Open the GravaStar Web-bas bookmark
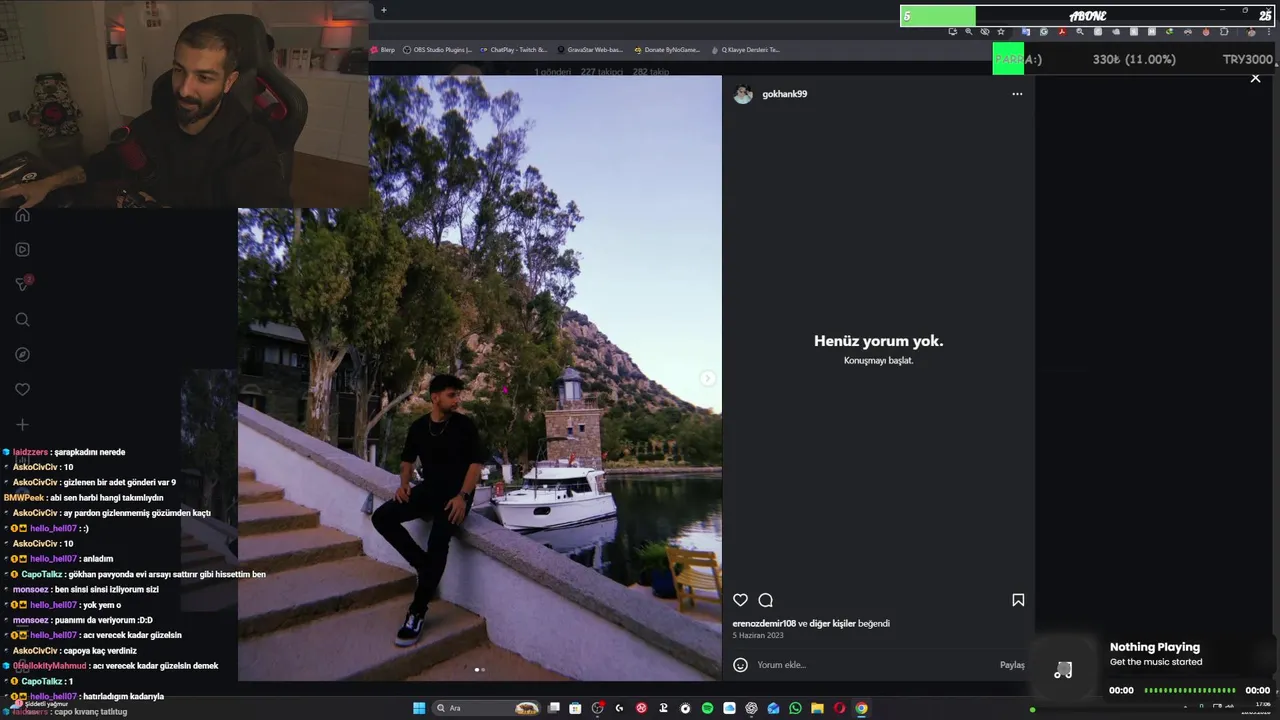Viewport: 1280px width, 720px height. 590,49
